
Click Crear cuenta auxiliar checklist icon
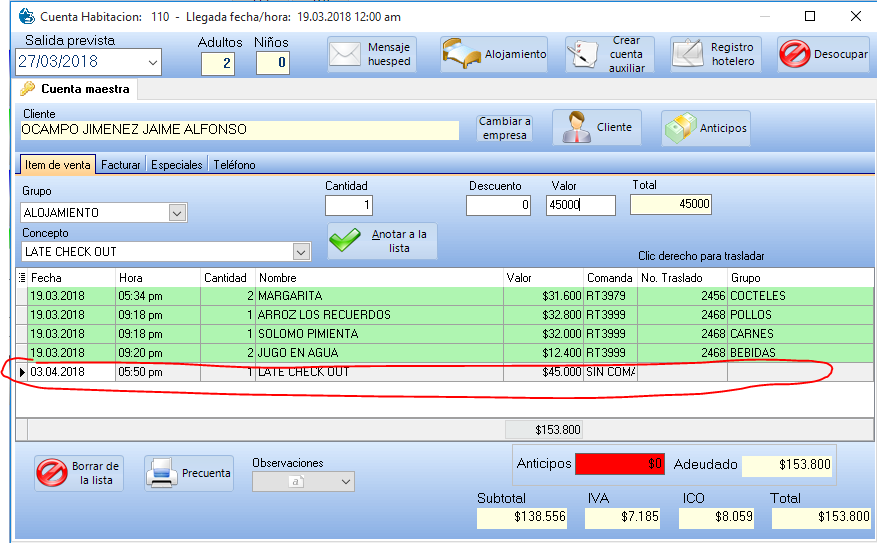tap(582, 55)
